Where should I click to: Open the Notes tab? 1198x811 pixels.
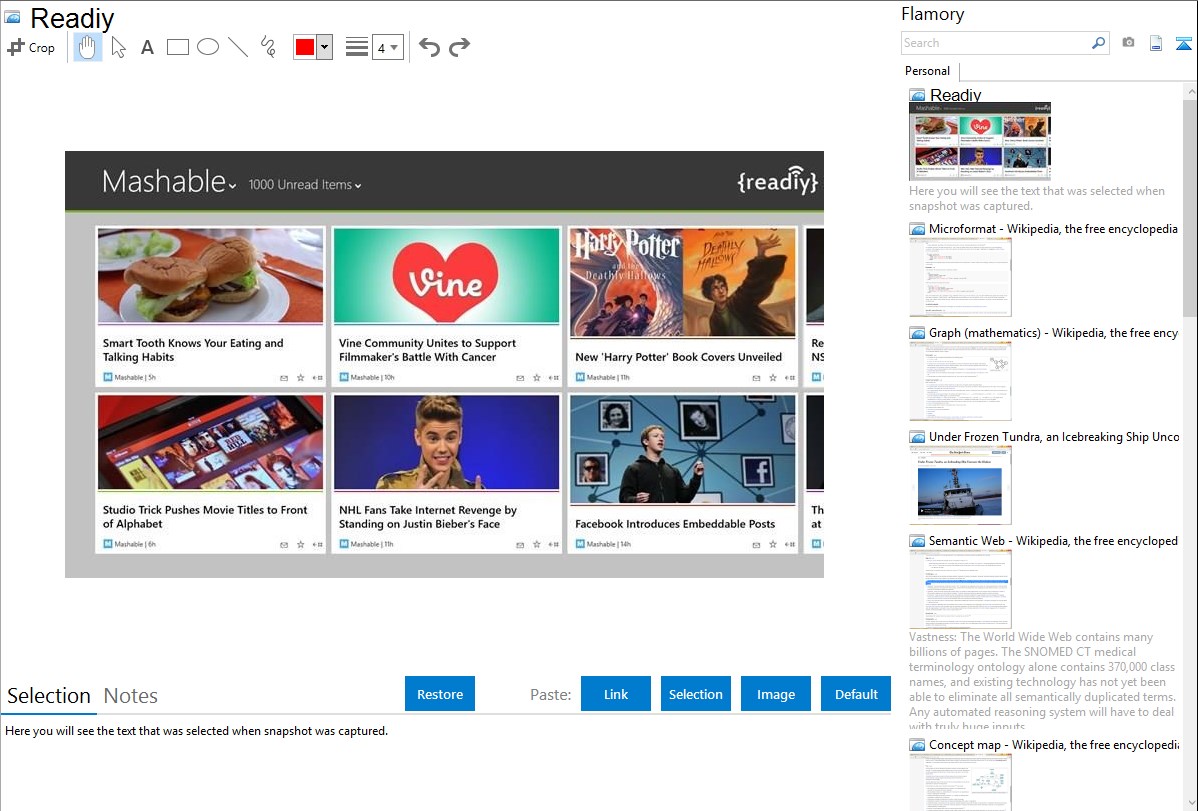pos(131,696)
